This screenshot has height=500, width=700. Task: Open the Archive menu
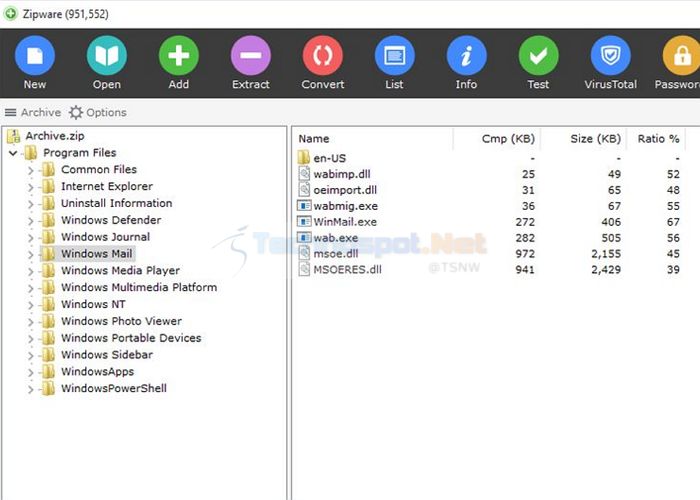pyautogui.click(x=33, y=112)
